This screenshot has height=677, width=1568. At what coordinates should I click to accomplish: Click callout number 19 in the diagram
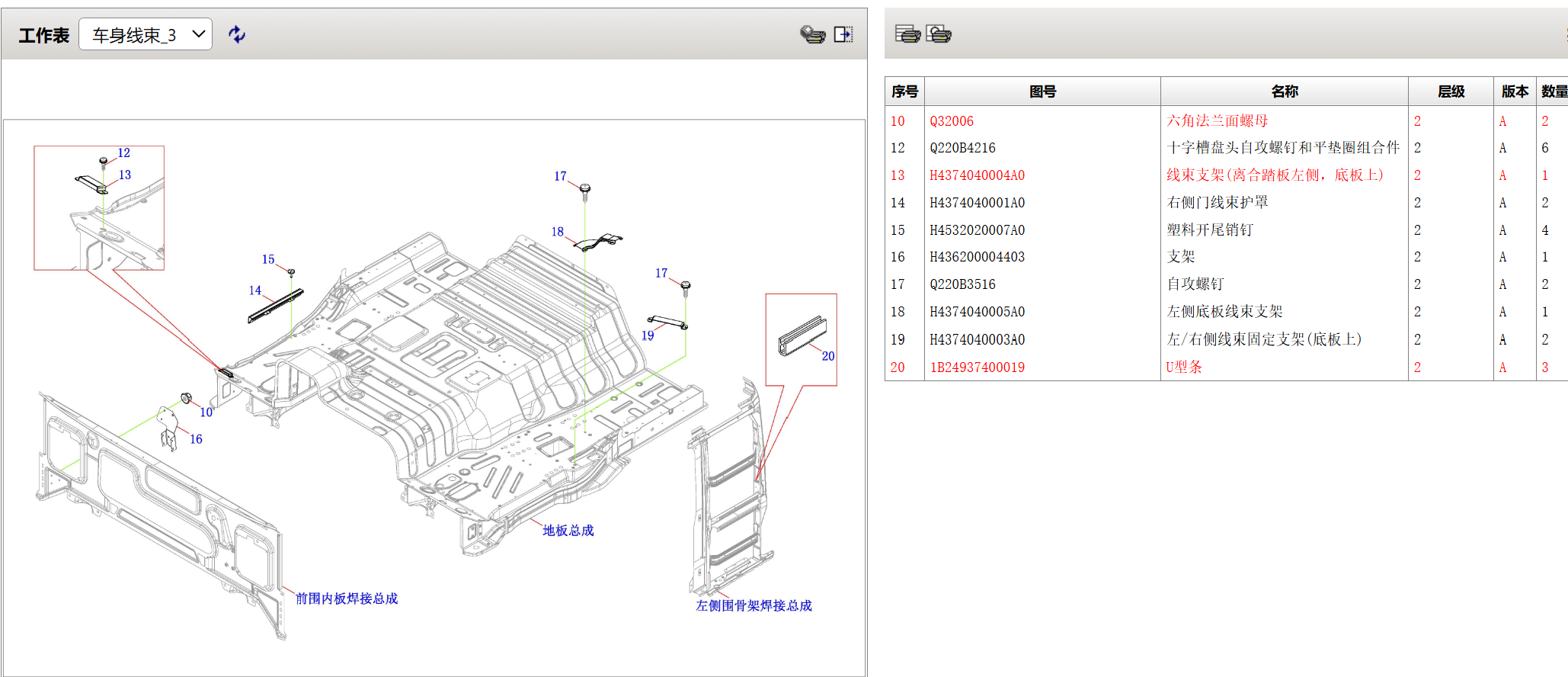tap(647, 335)
